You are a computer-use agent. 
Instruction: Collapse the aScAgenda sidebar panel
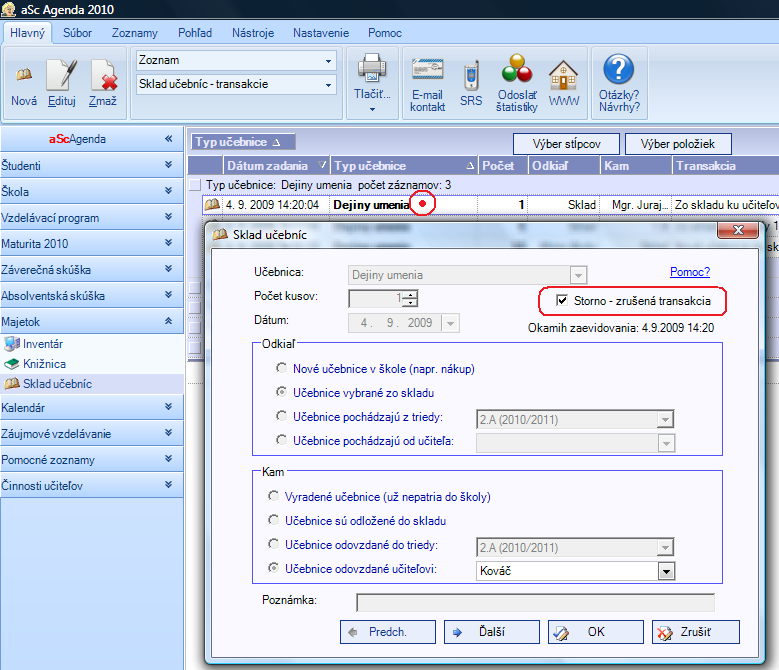tap(168, 139)
